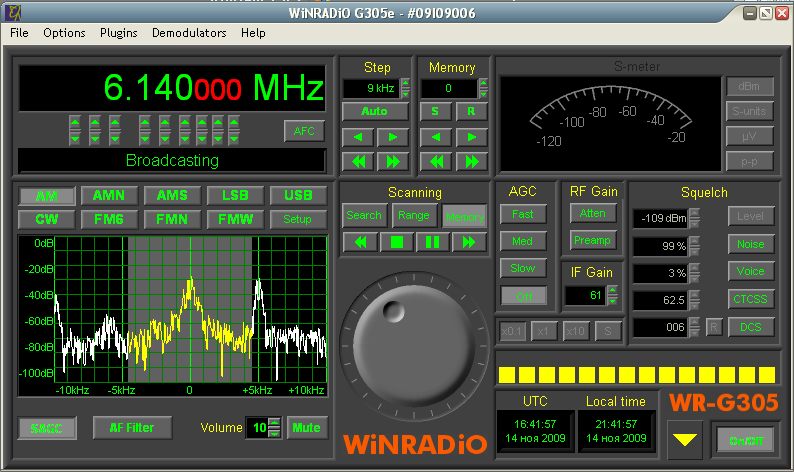Select CW demodulation mode
This screenshot has width=794, height=472.
pyautogui.click(x=47, y=219)
